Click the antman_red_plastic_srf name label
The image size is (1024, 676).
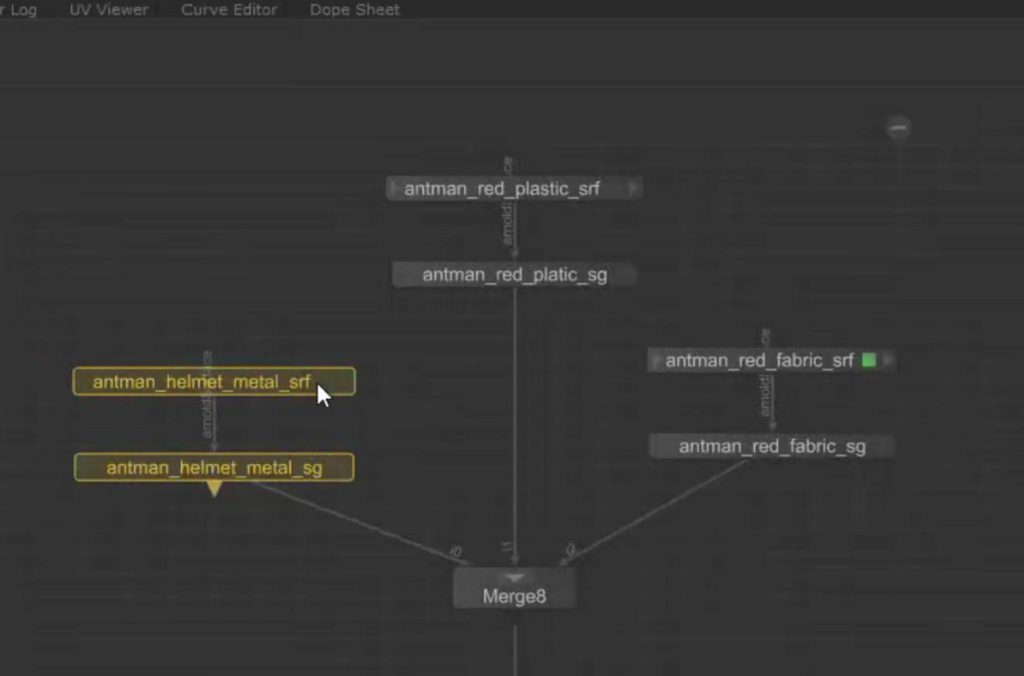click(502, 188)
